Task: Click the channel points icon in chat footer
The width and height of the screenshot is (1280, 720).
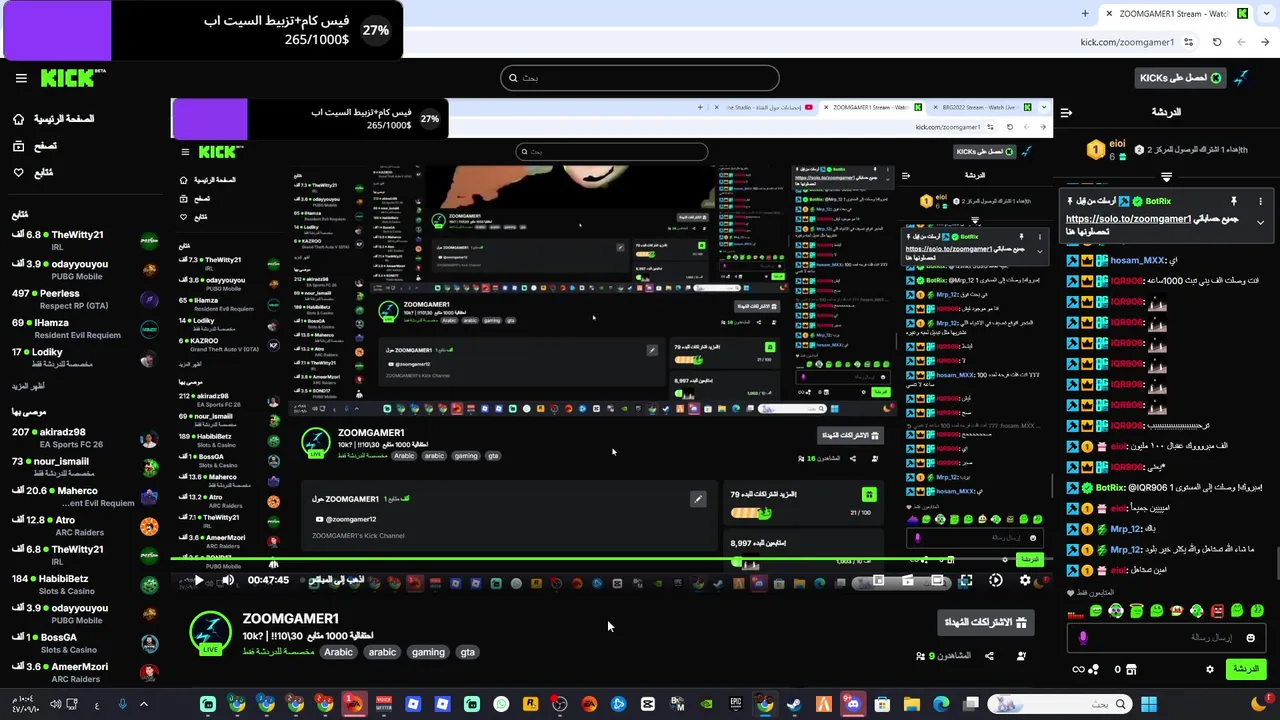Action: pyautogui.click(x=1086, y=669)
